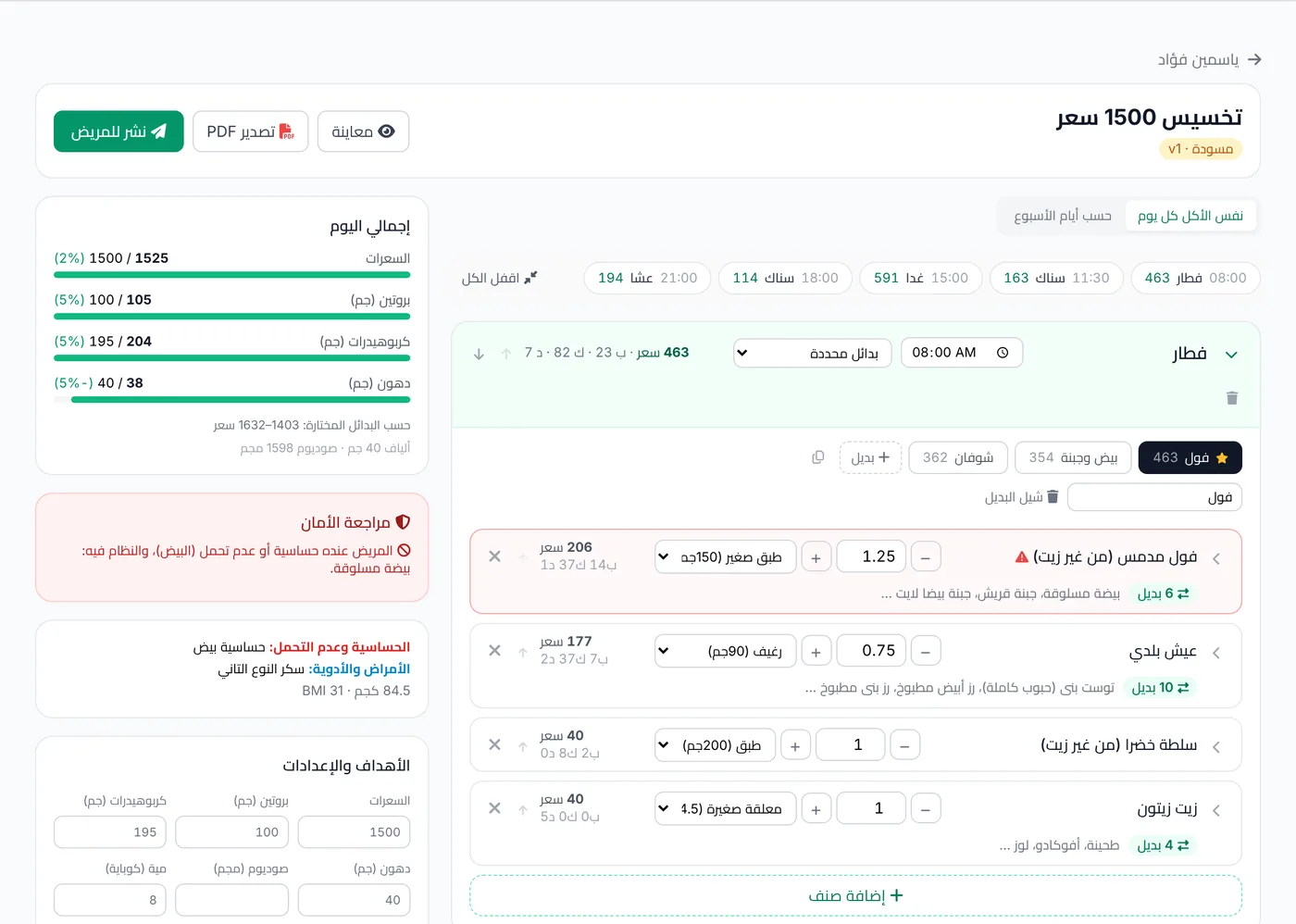Image resolution: width=1296 pixels, height=924 pixels.
Task: Expand the عيش بلدي row chevron
Action: 1216,653
